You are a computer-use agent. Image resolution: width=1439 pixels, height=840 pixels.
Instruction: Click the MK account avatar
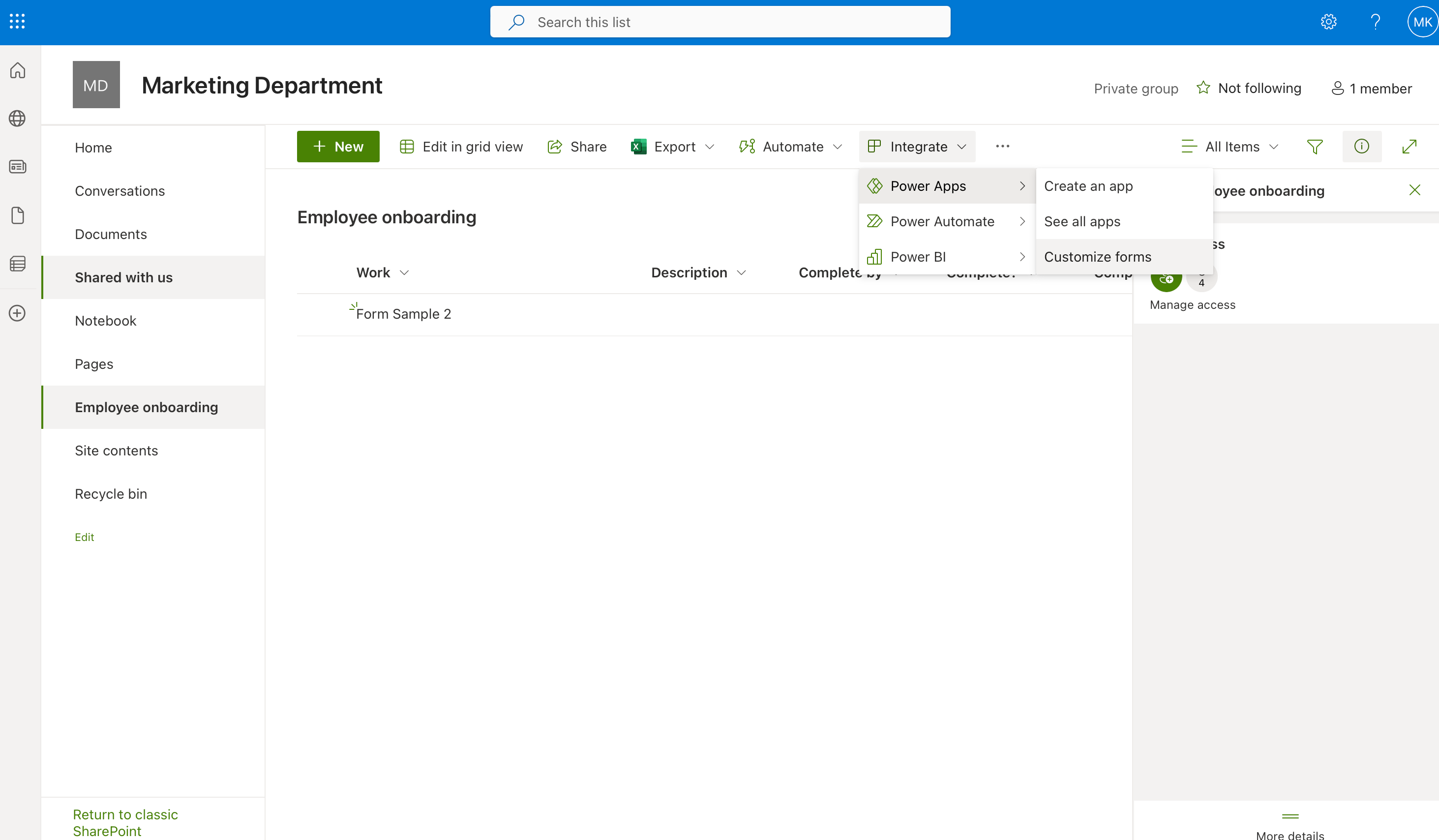point(1422,21)
